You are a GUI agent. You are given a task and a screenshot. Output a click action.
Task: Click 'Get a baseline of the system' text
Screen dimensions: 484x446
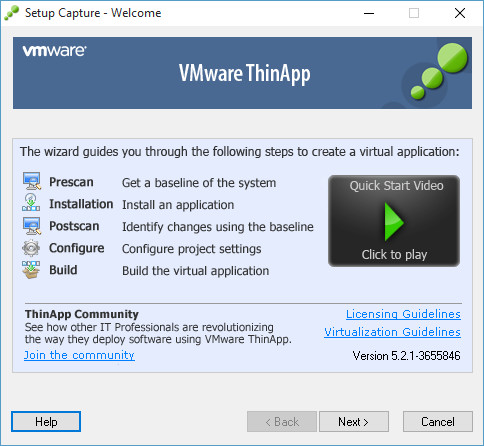(199, 183)
